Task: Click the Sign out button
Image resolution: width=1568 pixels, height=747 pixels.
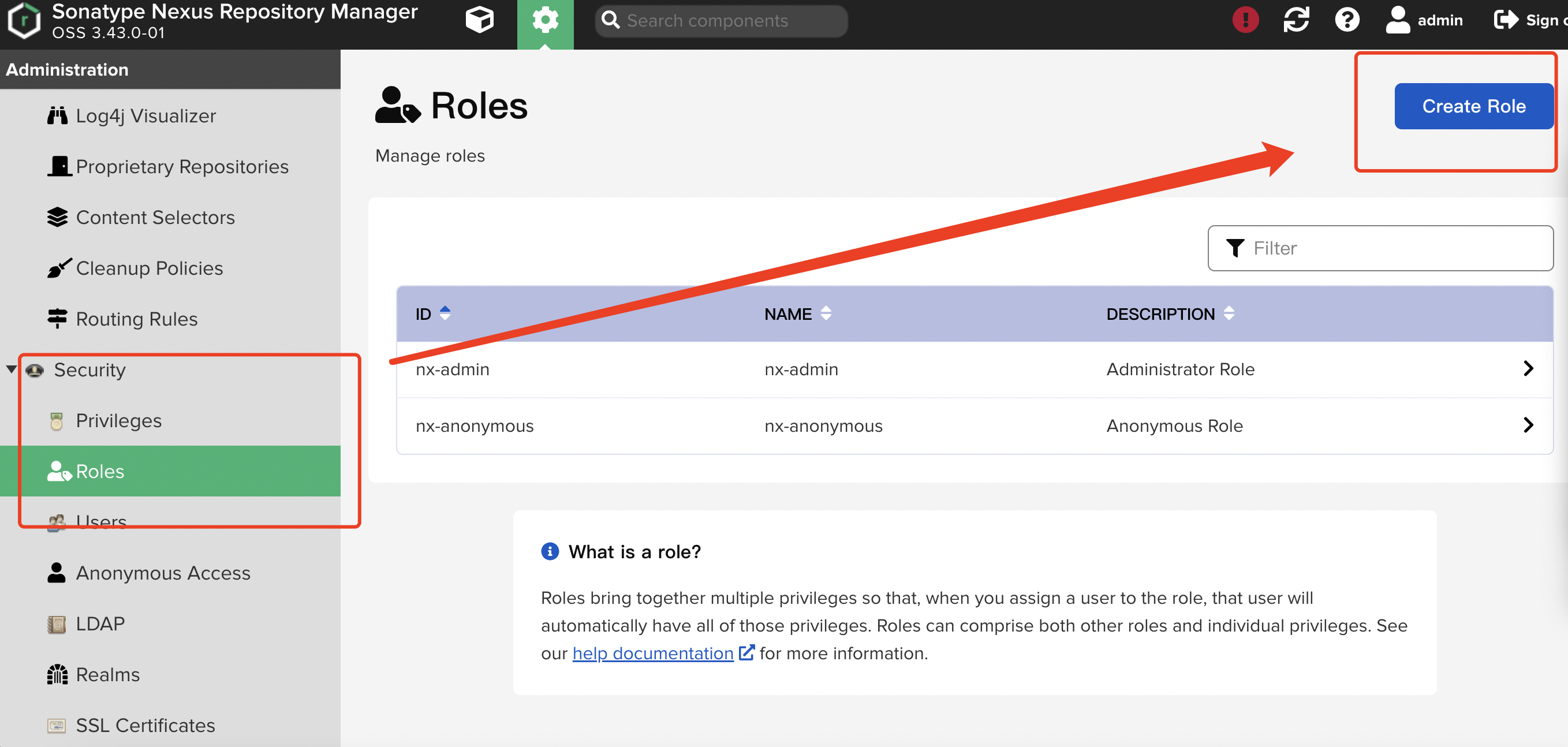Action: click(1530, 20)
